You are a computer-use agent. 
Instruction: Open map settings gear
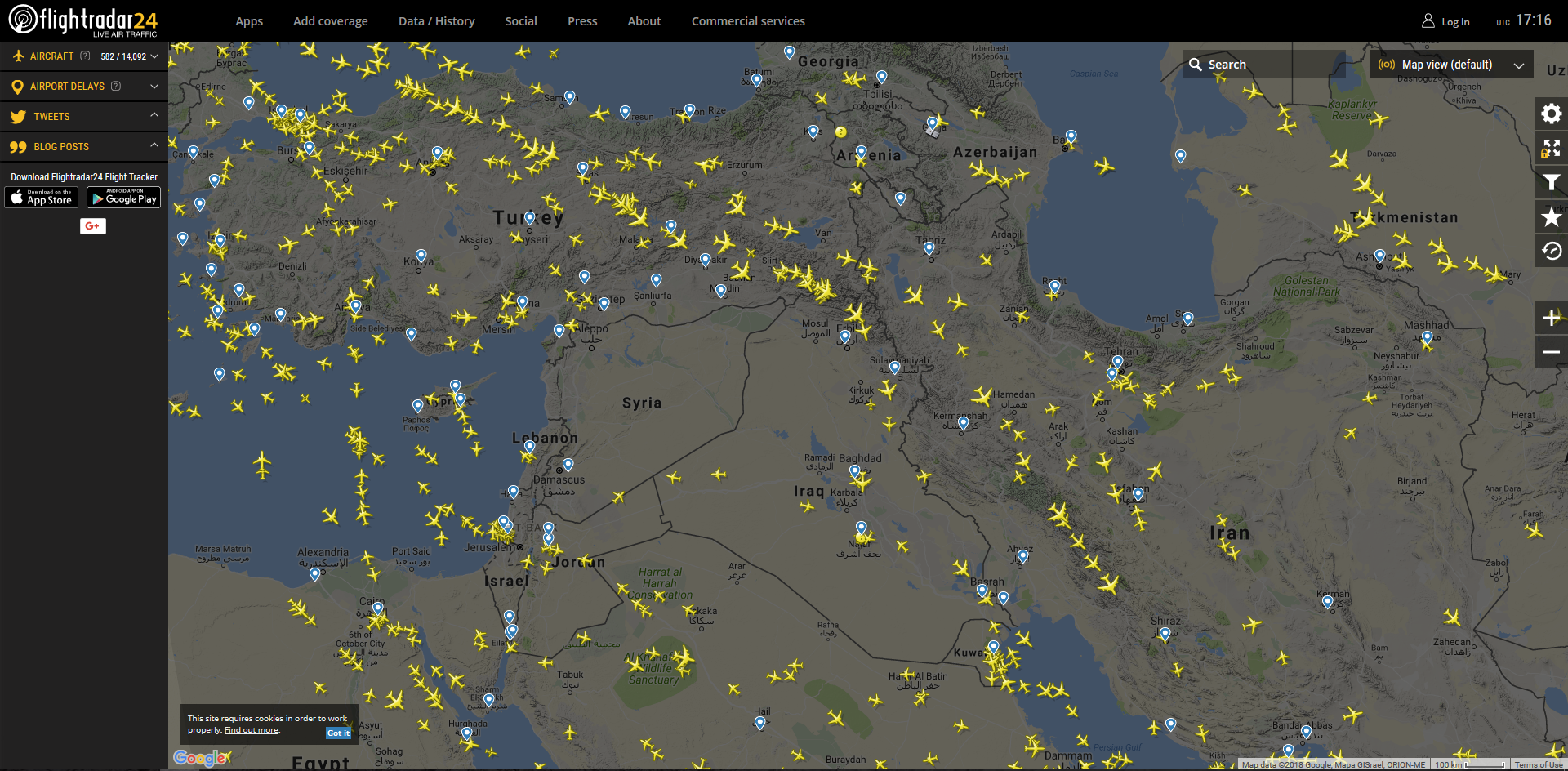[1552, 114]
